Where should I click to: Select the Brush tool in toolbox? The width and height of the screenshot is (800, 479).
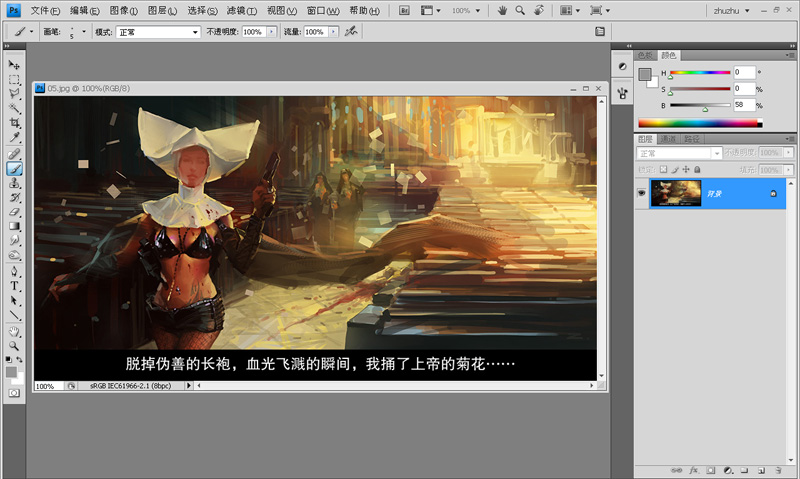click(x=14, y=168)
